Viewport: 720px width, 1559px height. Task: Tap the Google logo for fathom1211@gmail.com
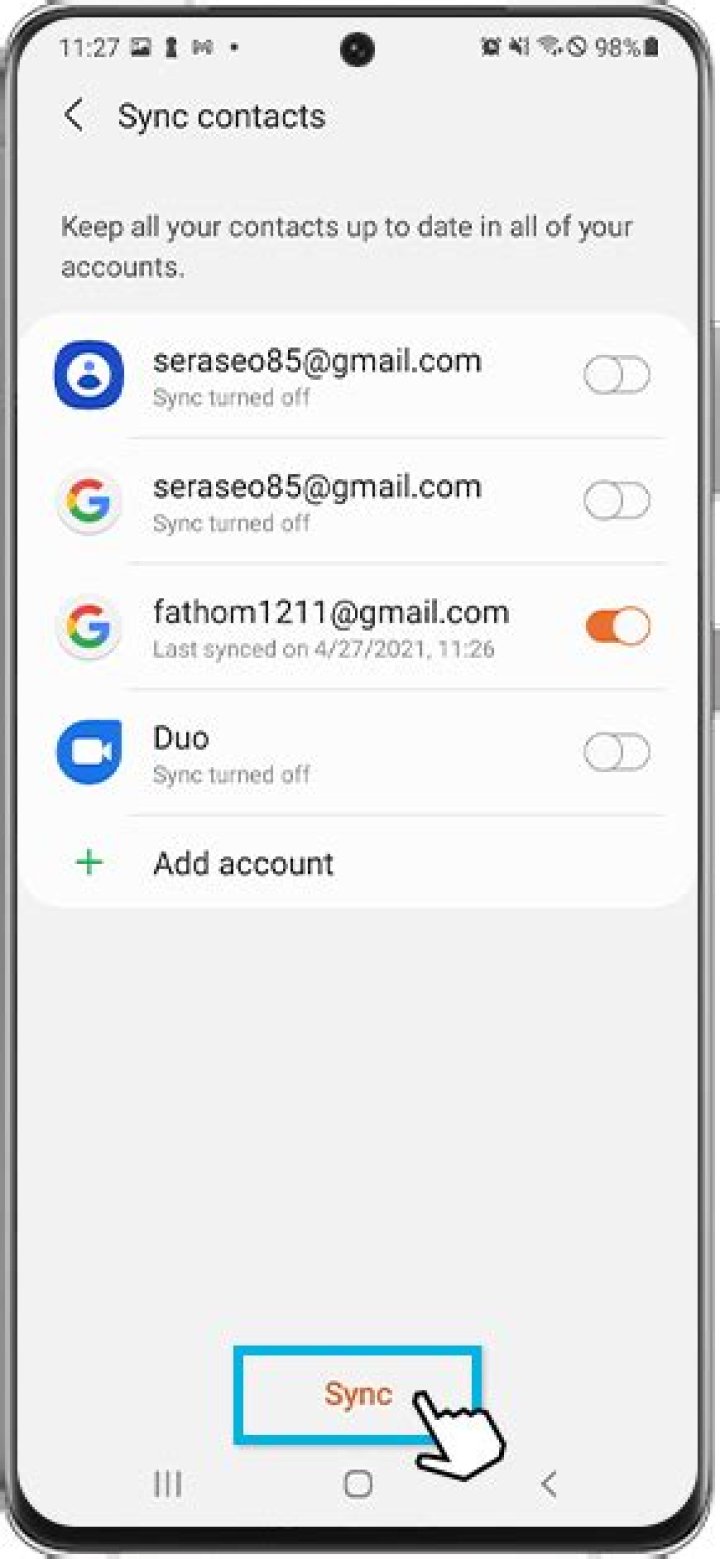tap(89, 627)
